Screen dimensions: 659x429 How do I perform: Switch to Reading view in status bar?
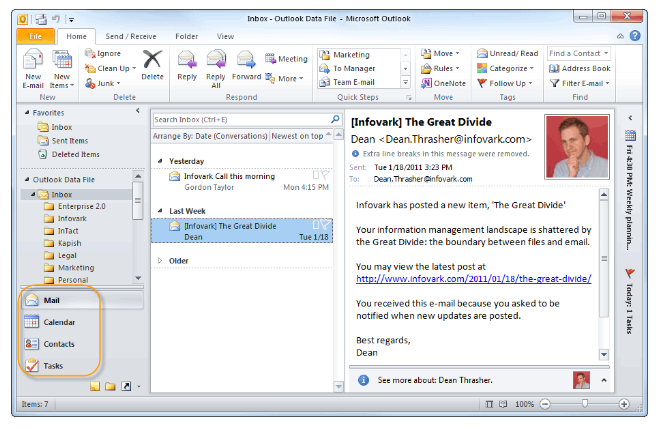[x=503, y=404]
